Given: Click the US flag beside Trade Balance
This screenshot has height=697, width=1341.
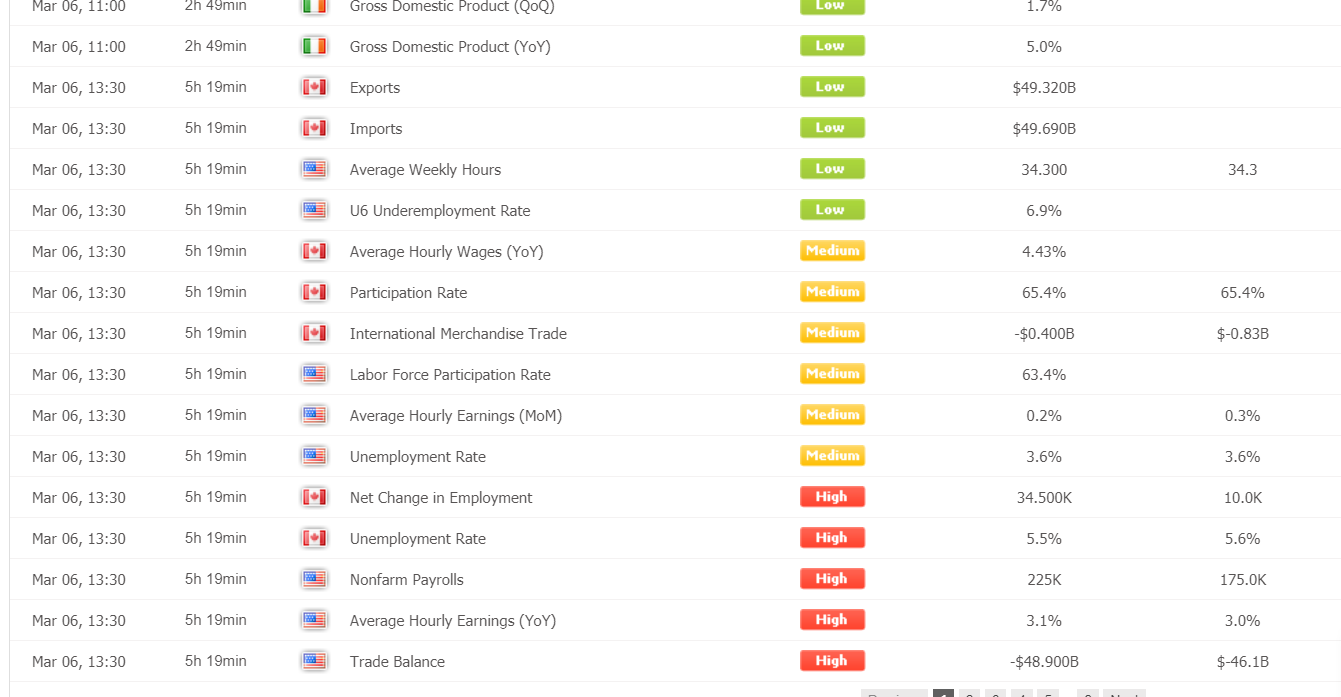Looking at the screenshot, I should pos(314,661).
